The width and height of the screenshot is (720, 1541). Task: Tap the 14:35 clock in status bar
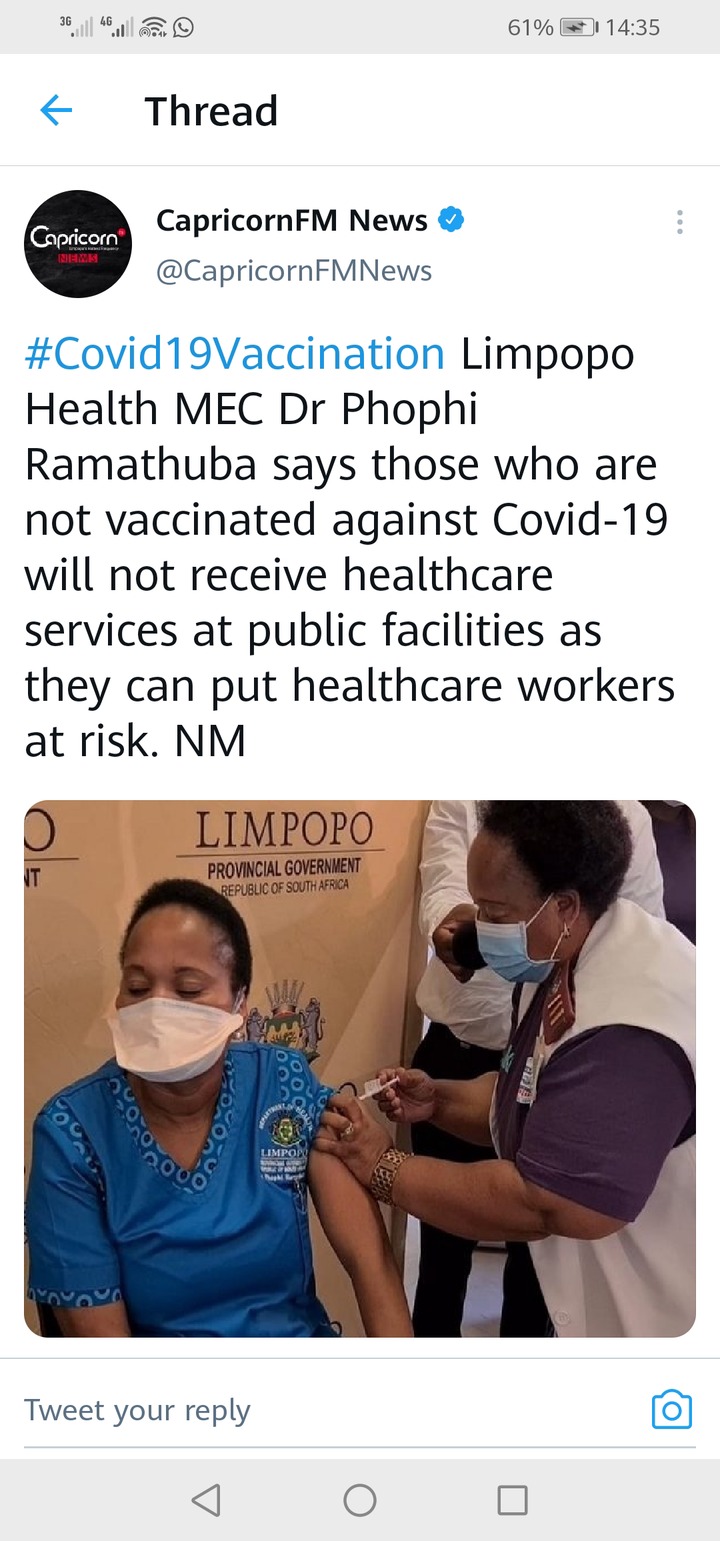pos(633,28)
